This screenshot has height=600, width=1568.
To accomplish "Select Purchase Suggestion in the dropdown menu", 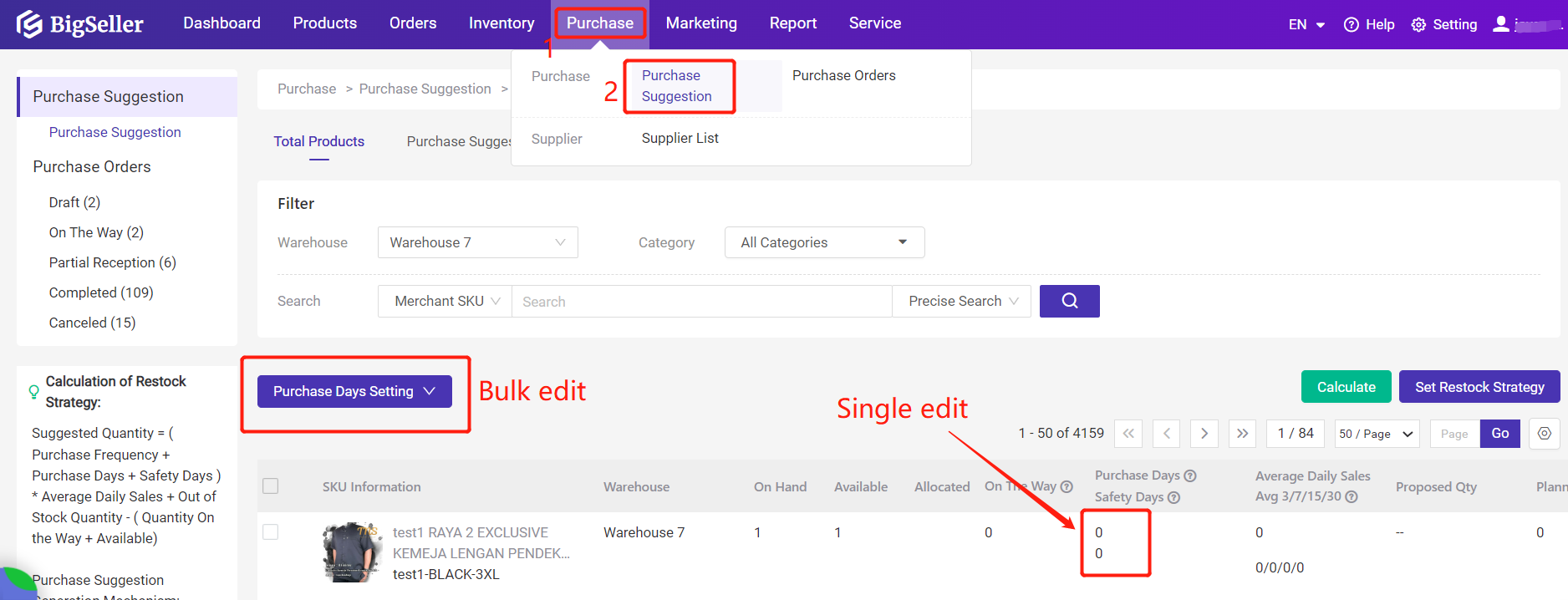I will point(677,86).
